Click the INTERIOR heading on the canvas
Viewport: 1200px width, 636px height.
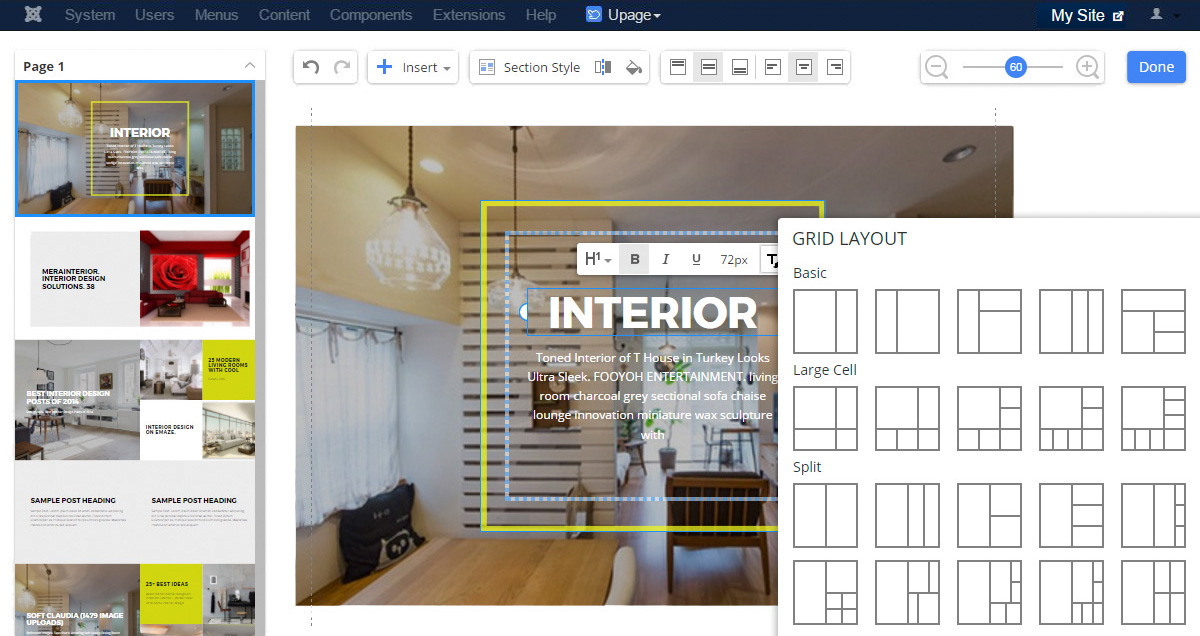click(653, 313)
